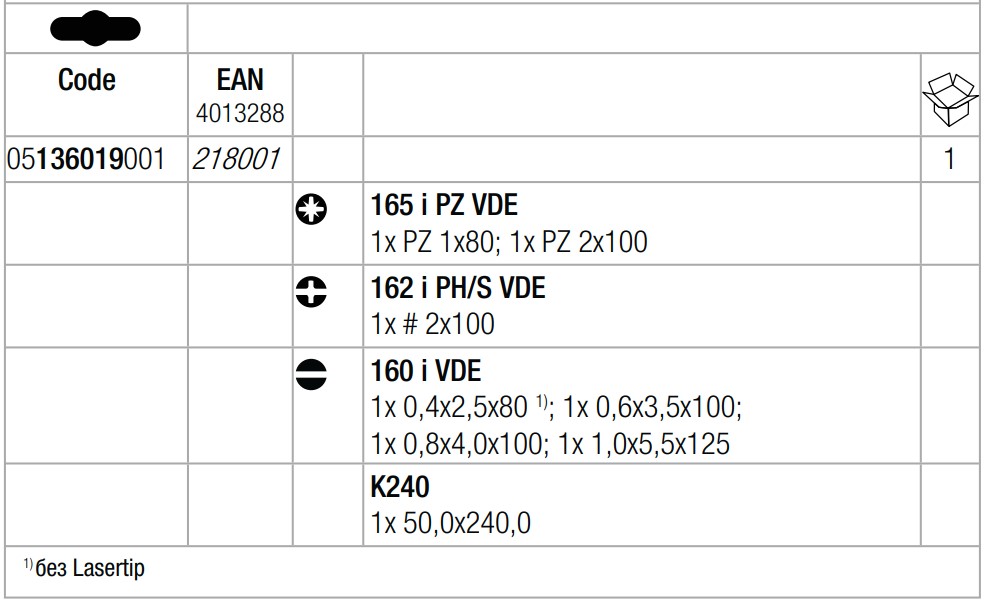
Task: Select the 162 i PH/S VDE heading
Action: [458, 288]
